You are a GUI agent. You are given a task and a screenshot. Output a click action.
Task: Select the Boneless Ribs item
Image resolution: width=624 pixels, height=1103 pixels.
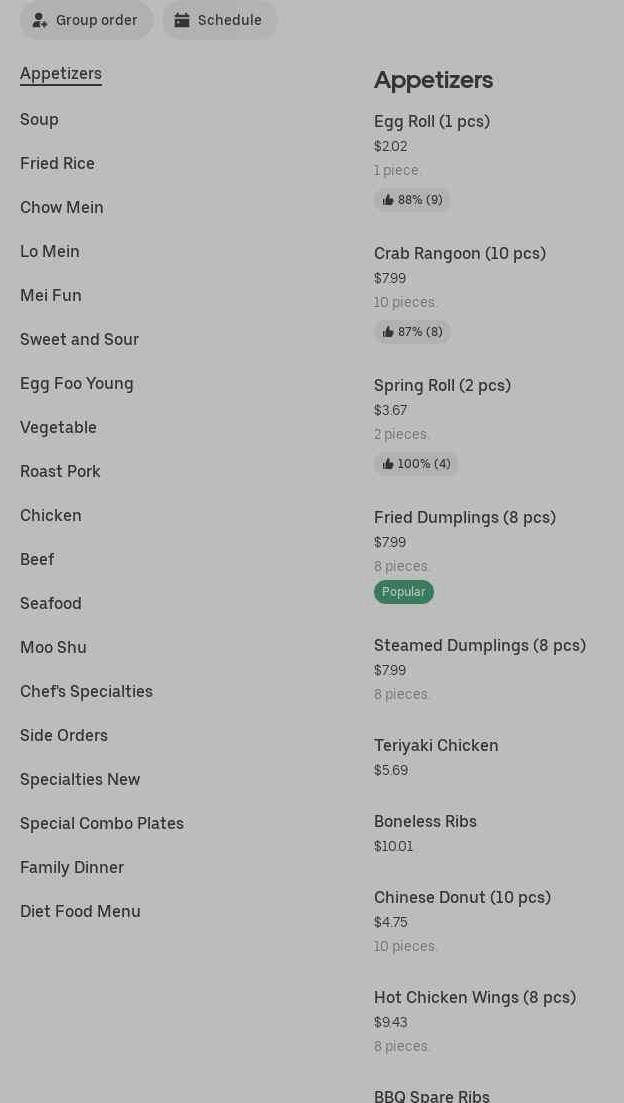pos(425,822)
